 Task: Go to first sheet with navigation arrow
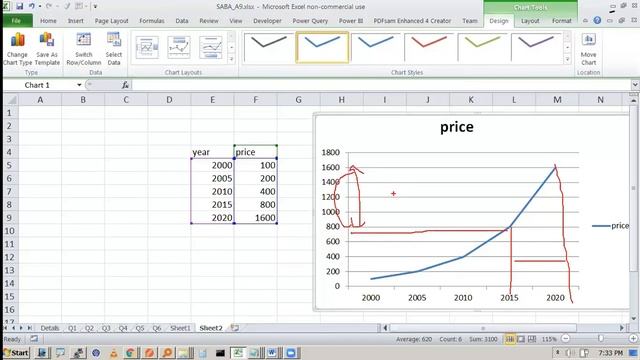point(6,328)
